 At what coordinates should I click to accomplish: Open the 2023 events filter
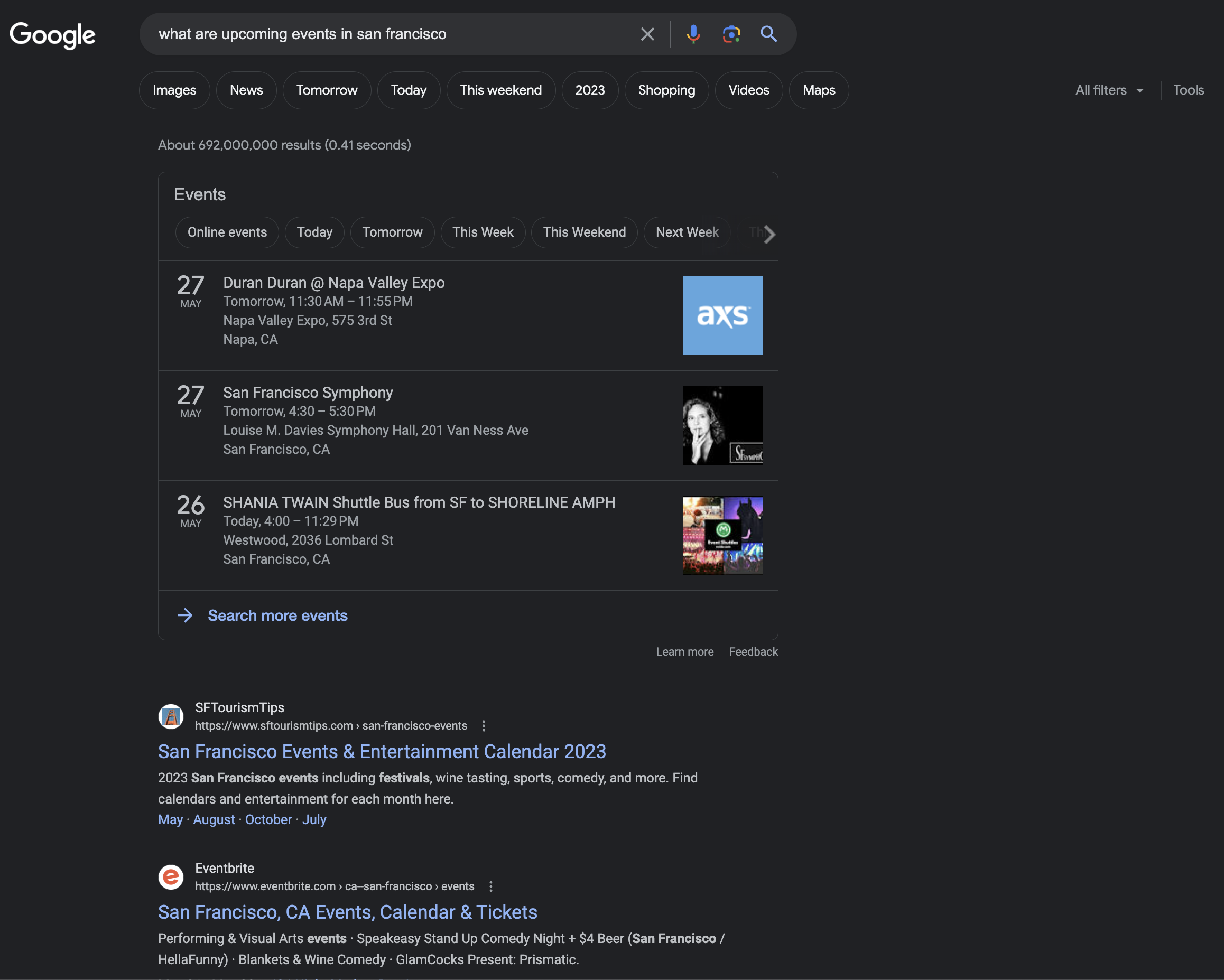click(590, 89)
